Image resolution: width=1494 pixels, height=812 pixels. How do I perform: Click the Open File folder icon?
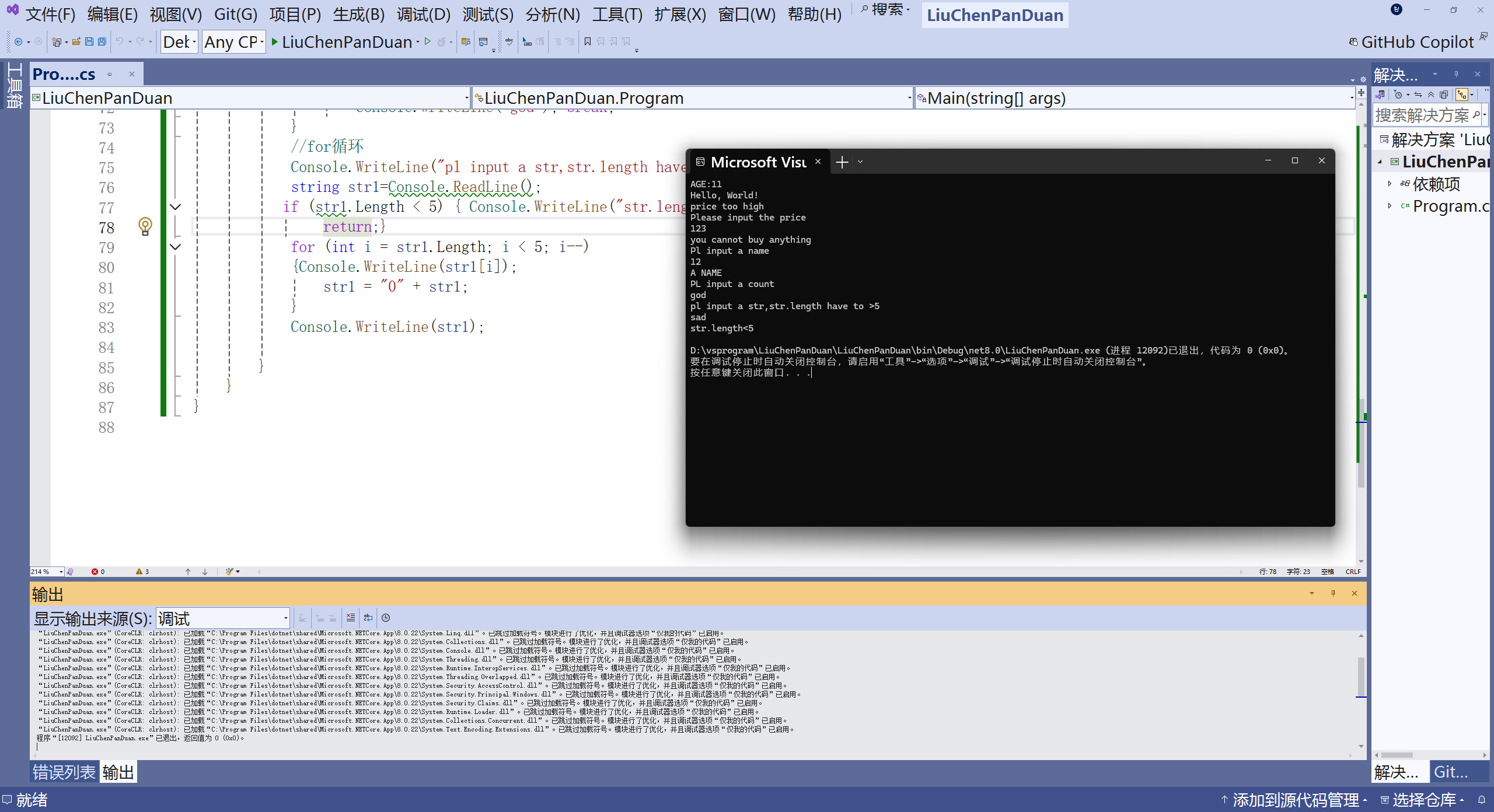click(76, 41)
